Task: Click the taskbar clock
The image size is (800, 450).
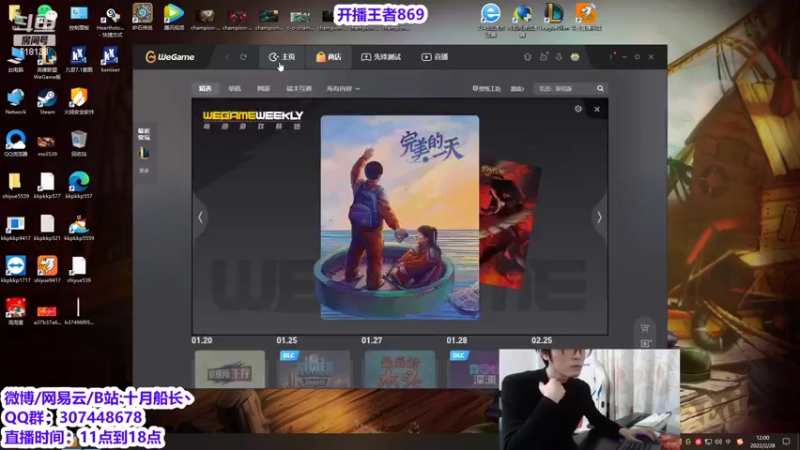Action: click(x=763, y=441)
